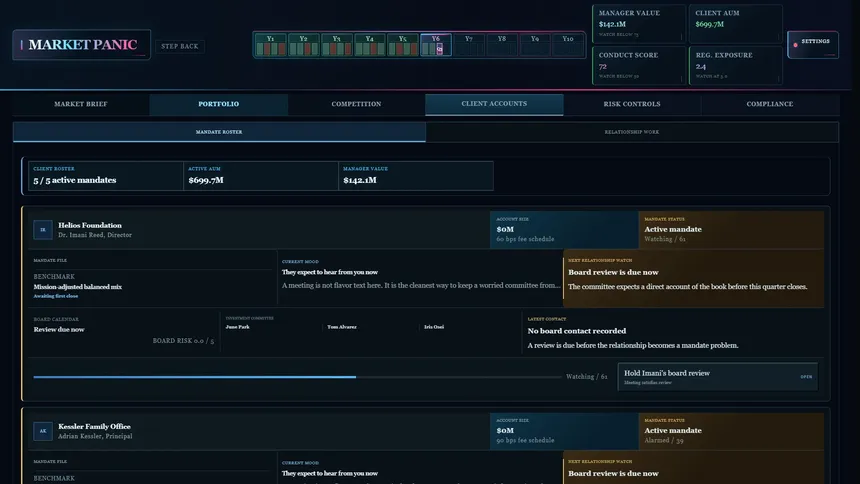Image resolution: width=860 pixels, height=484 pixels.
Task: Click Helios Watching progress bar
Action: 297,377
